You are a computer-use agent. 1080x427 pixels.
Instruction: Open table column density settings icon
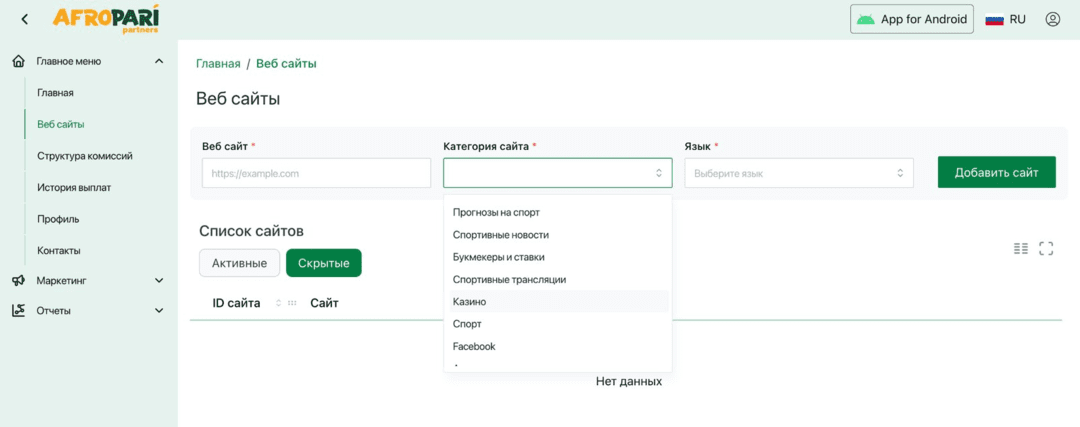point(1021,249)
